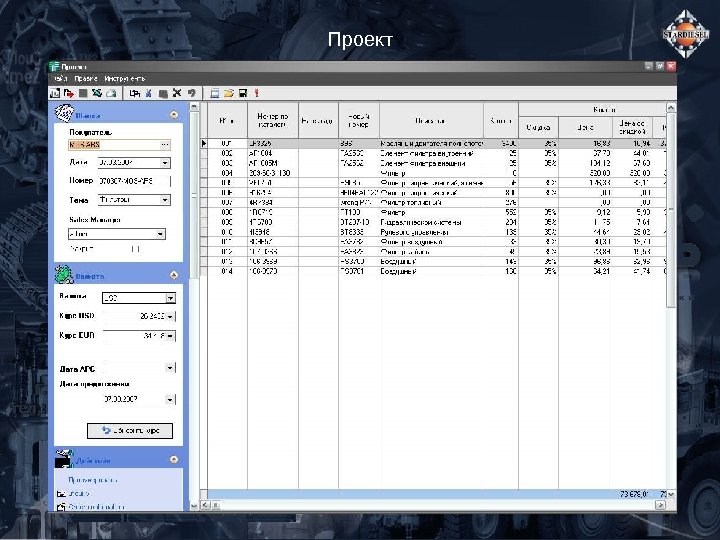
Task: Open the Дата предложения date dropdown
Action: (x=170, y=399)
